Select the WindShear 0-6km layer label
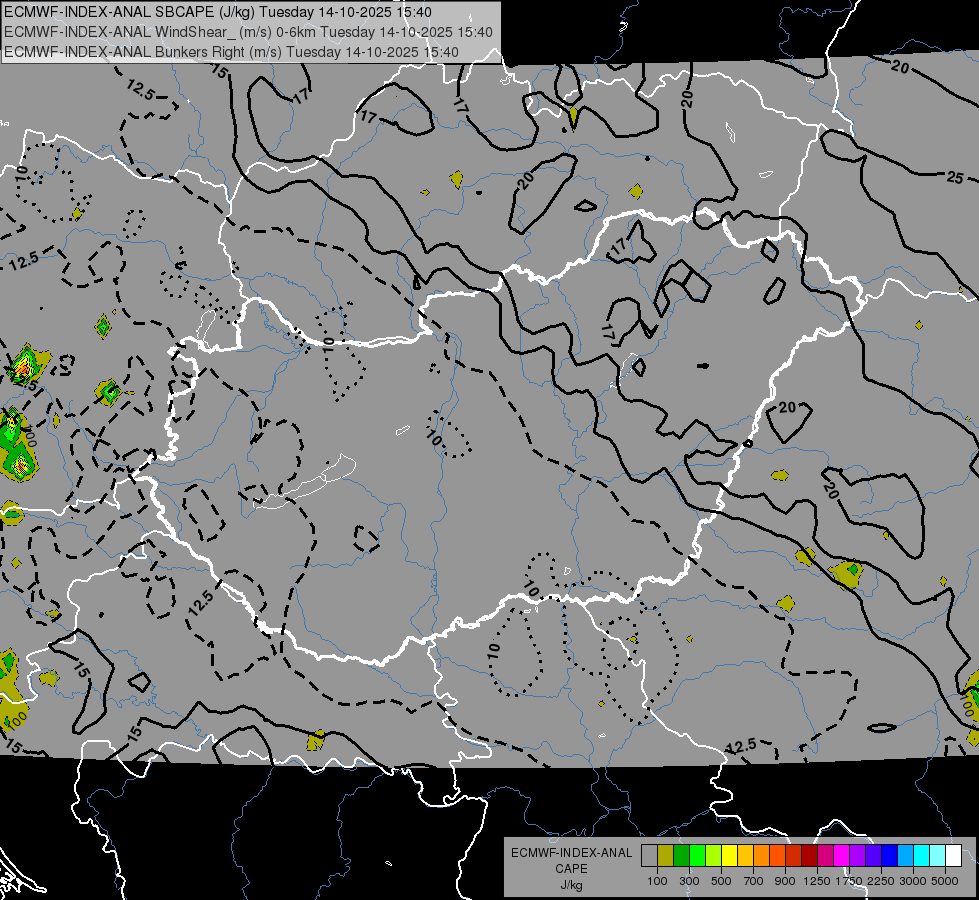 pyautogui.click(x=248, y=32)
